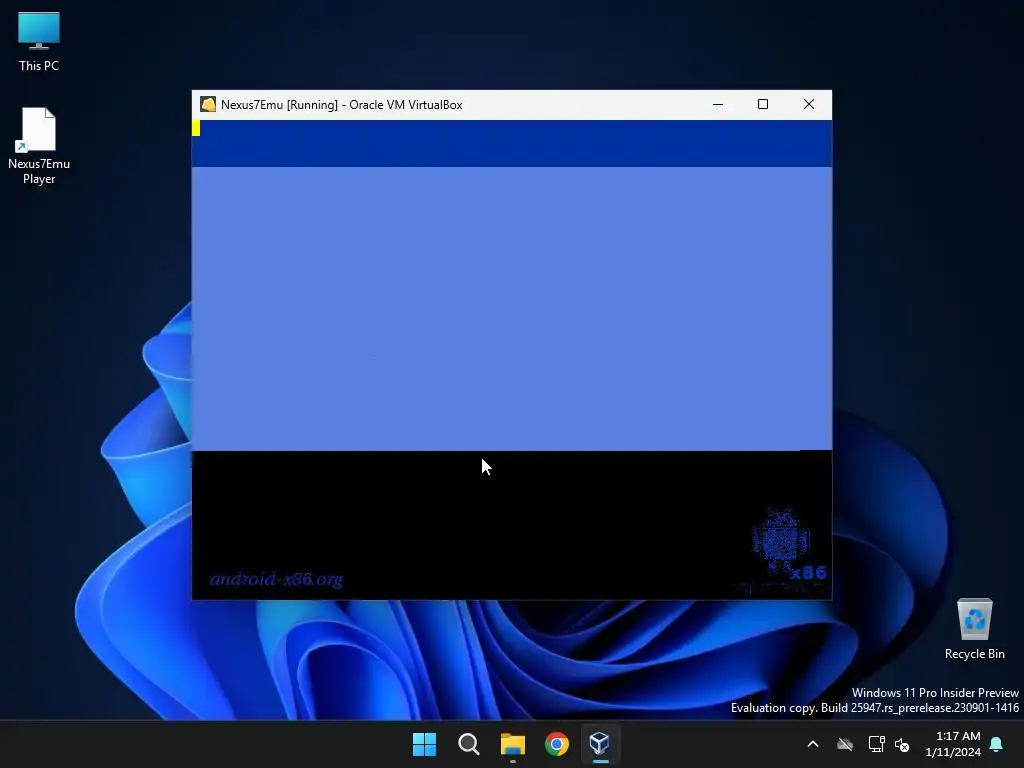
Task: Open the This PC desktop icon
Action: click(x=39, y=41)
